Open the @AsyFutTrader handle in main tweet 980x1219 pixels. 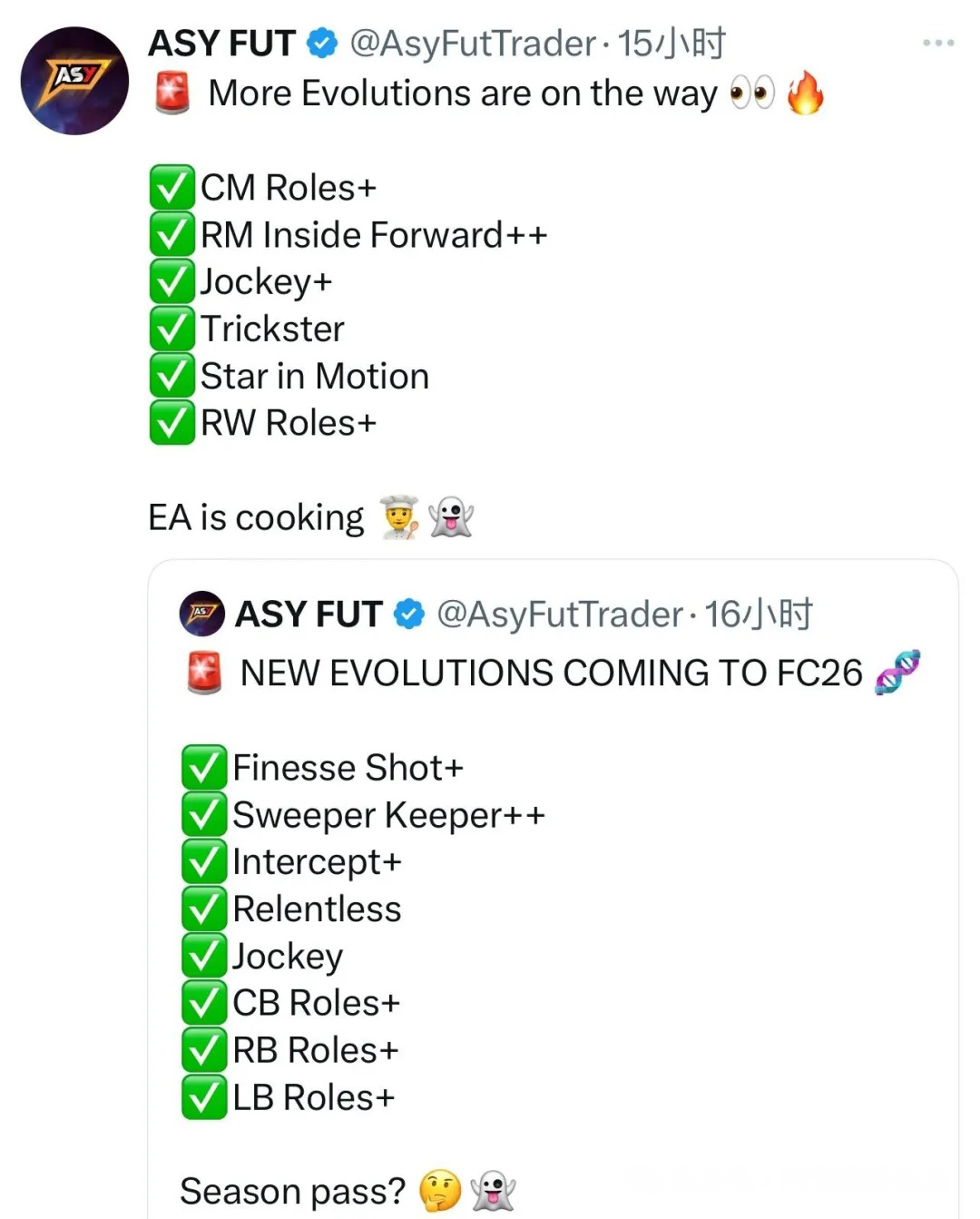click(472, 43)
